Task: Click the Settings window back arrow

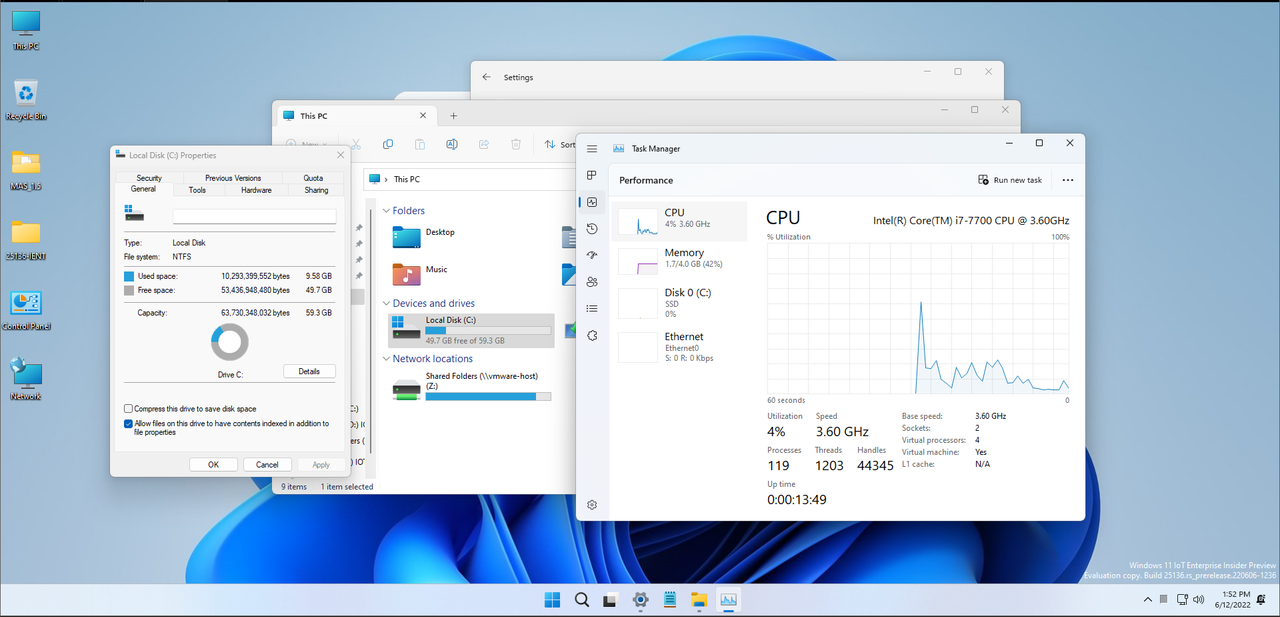Action: pyautogui.click(x=486, y=77)
